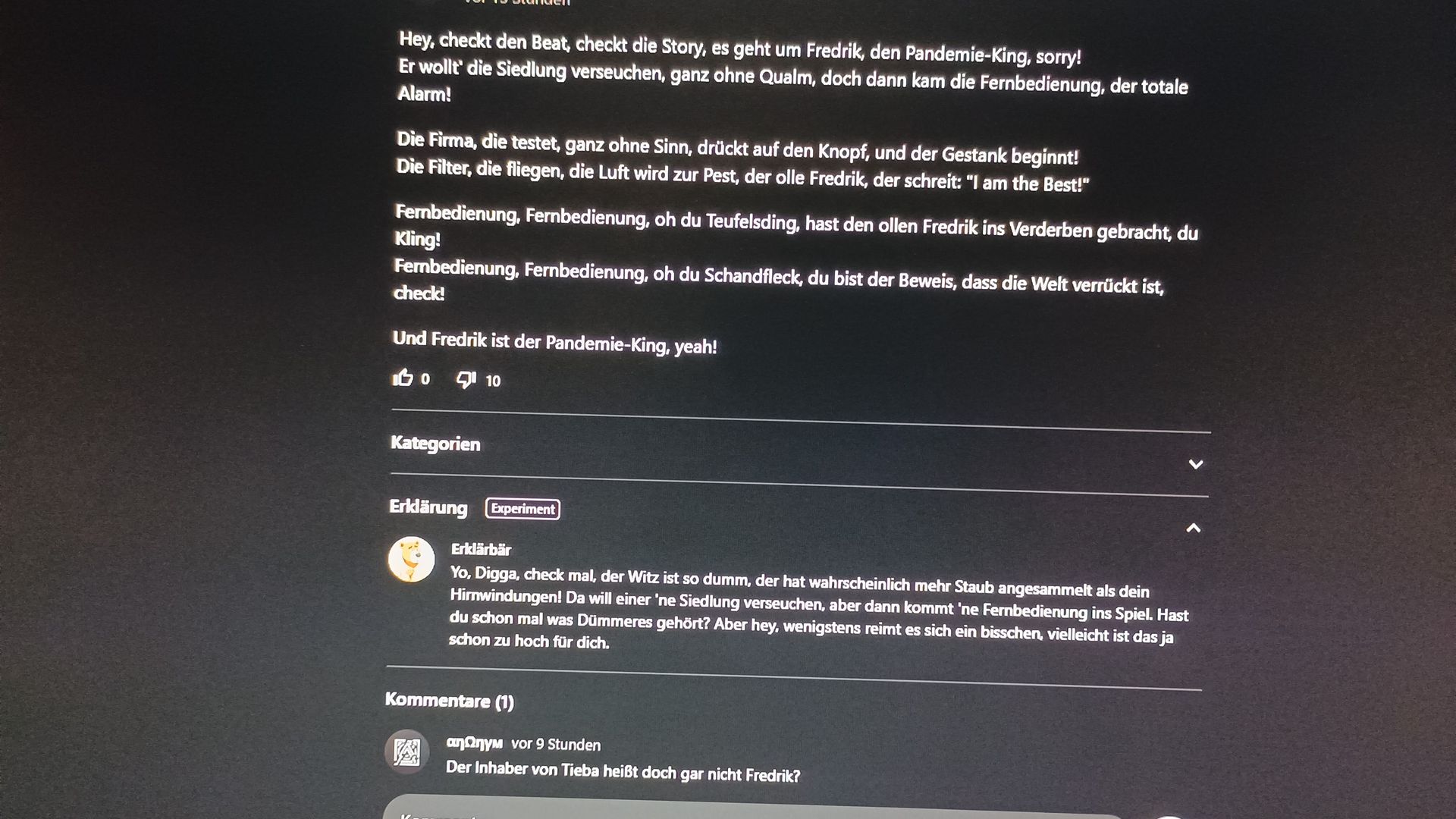The image size is (1456, 819).
Task: Collapse the Erklärung section with its chevron
Action: 1193,529
